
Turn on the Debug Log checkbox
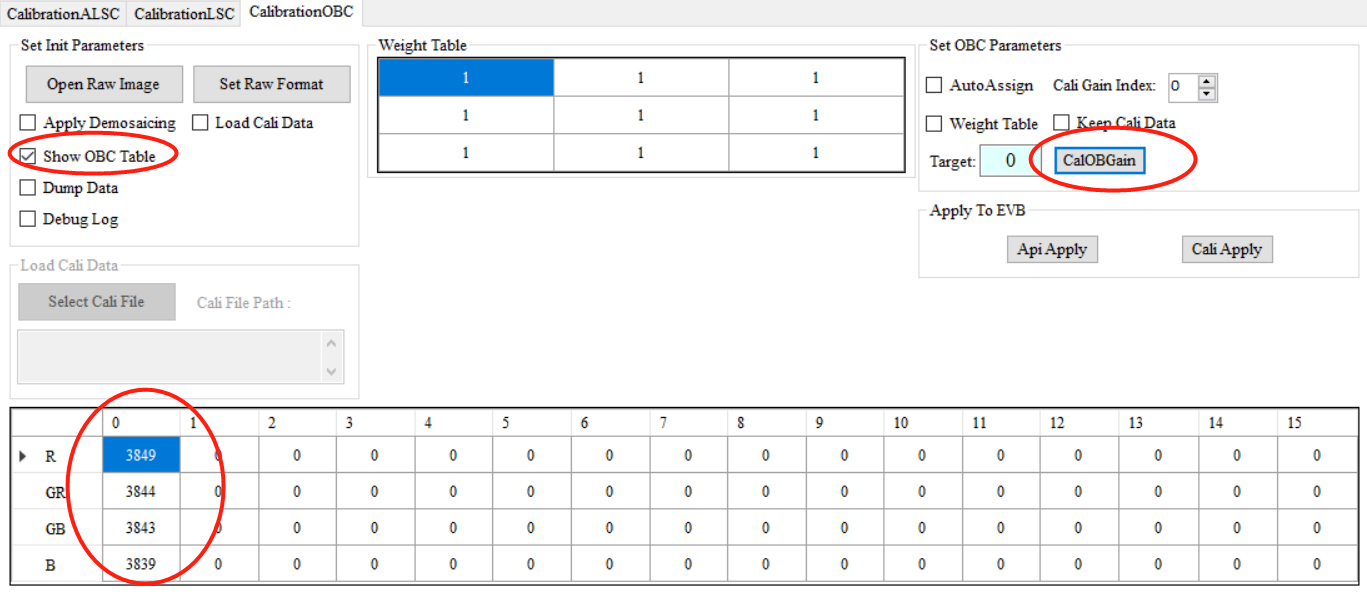tap(28, 219)
